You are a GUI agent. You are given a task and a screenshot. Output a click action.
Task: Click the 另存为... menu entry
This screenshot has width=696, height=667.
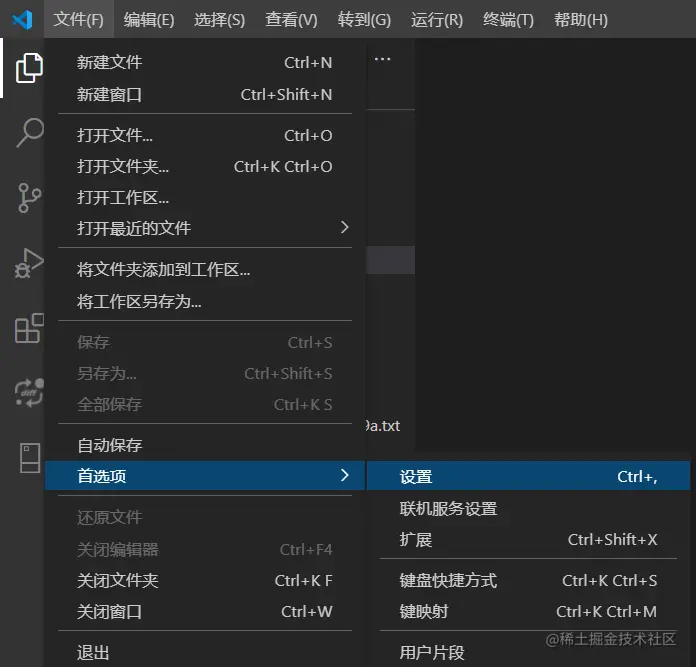click(205, 374)
